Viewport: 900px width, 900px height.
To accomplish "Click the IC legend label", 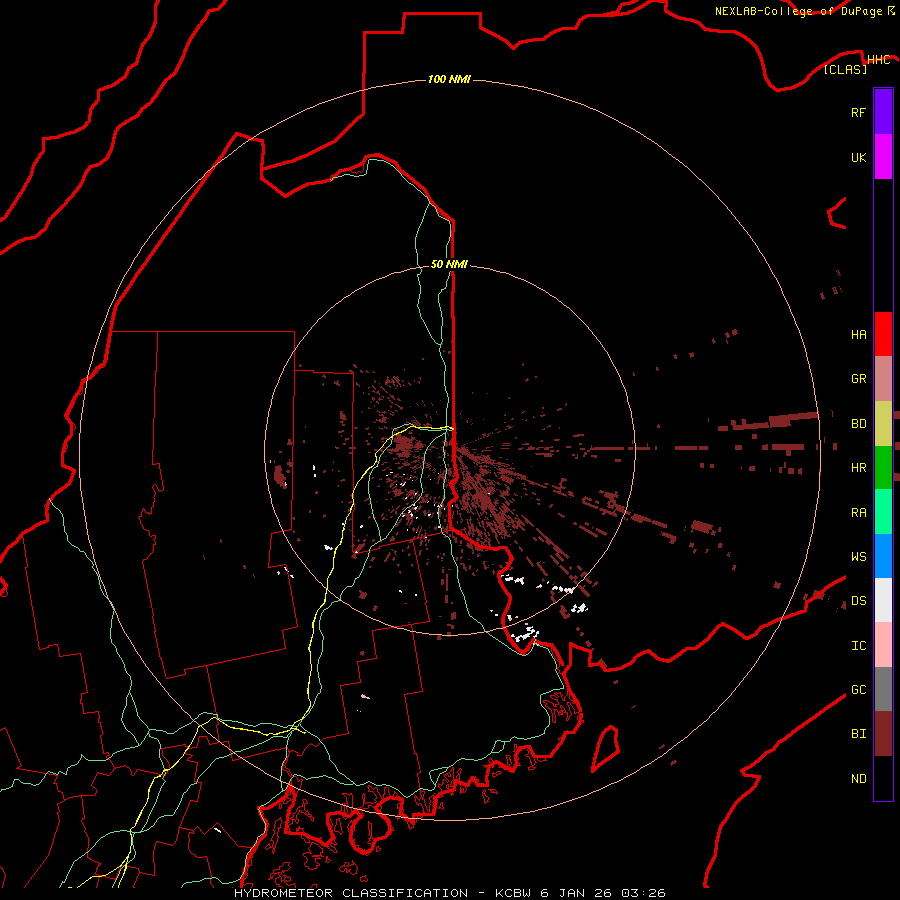I will 858,645.
